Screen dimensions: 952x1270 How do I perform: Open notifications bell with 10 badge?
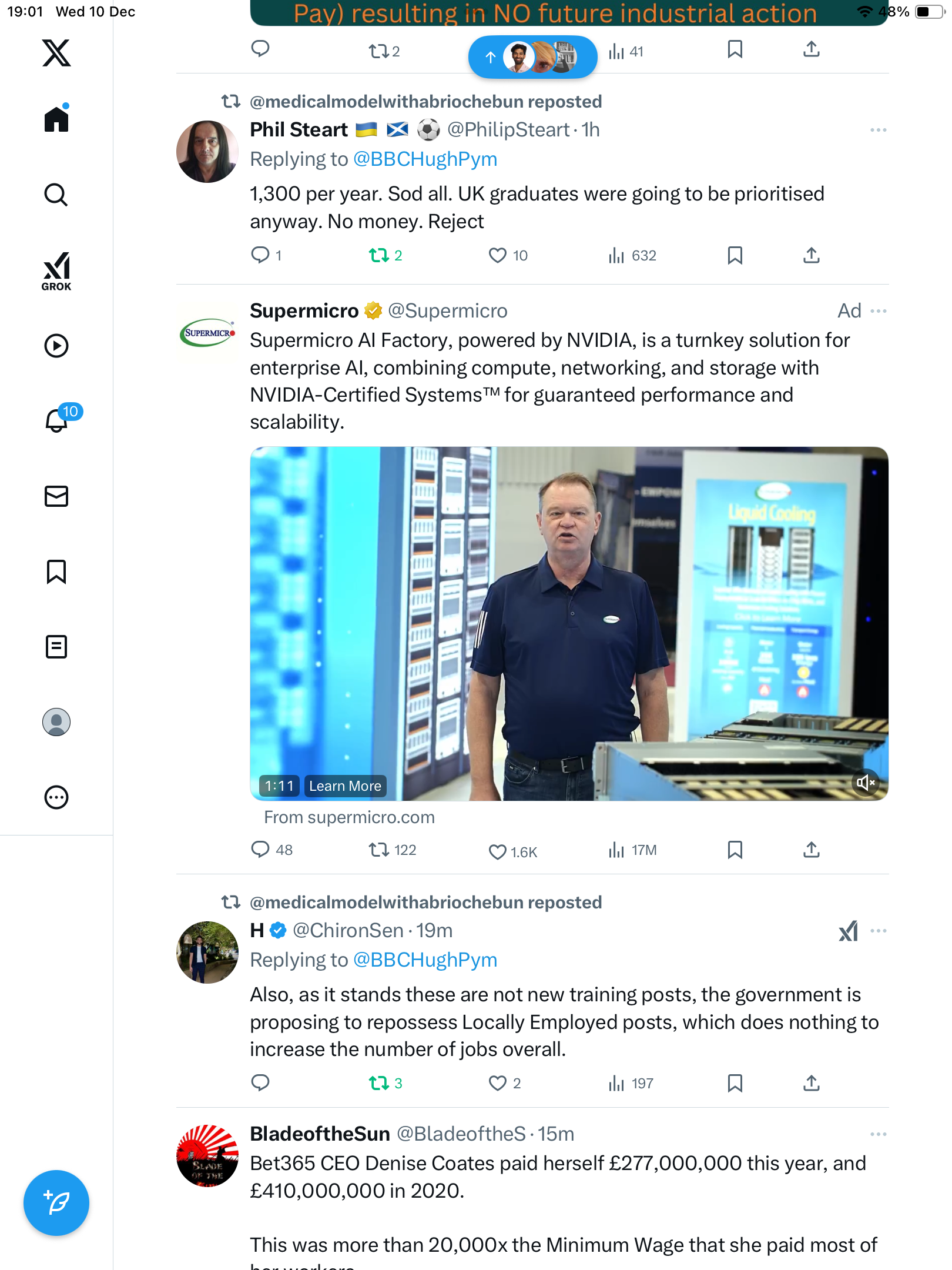click(58, 420)
